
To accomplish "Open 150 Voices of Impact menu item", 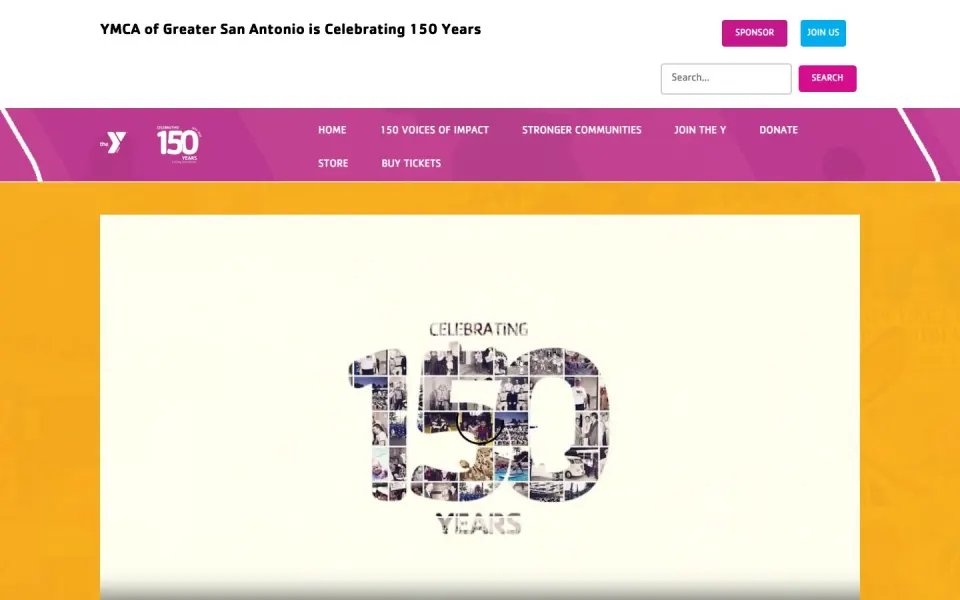I will pyautogui.click(x=434, y=130).
